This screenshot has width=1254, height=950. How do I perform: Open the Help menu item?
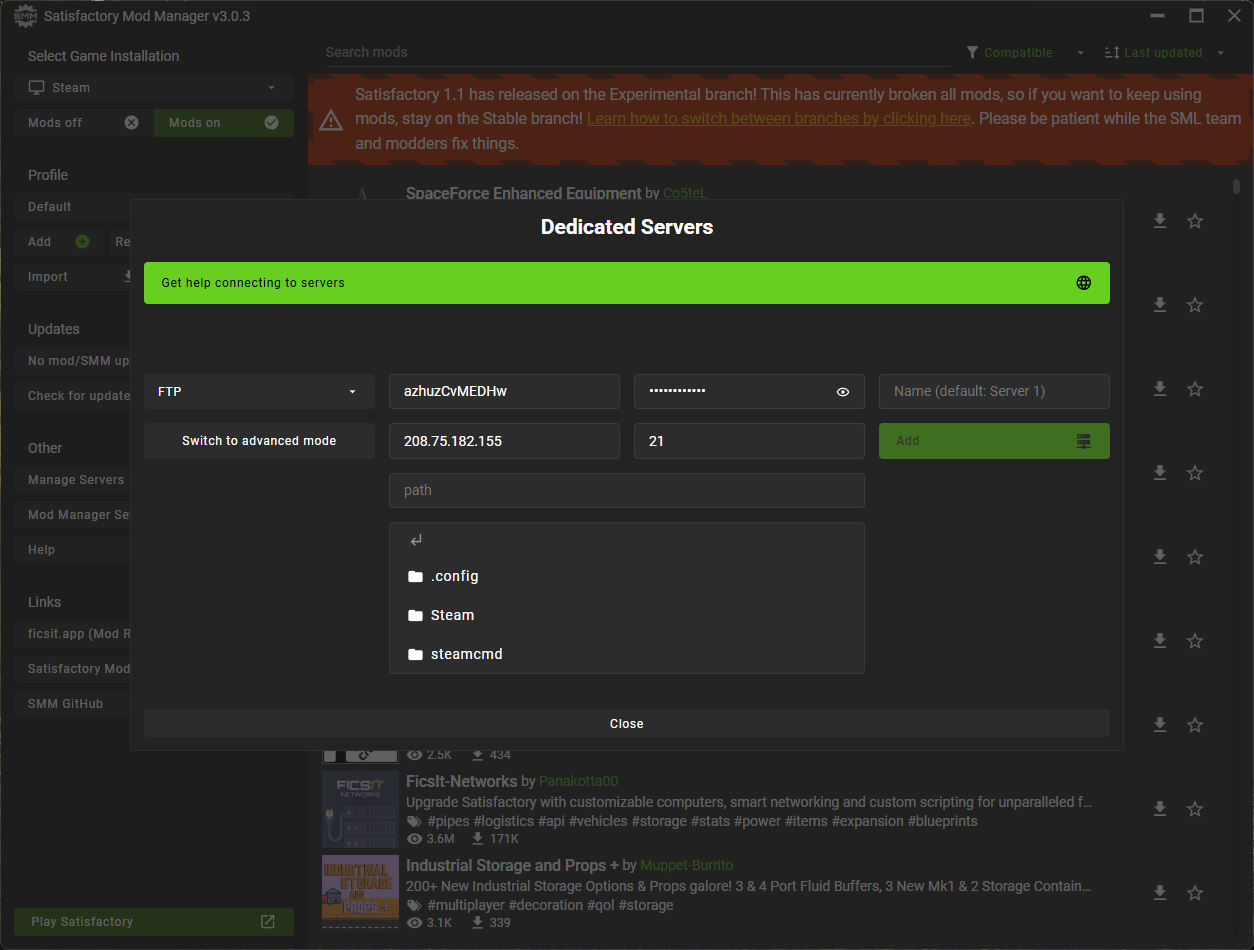(72, 550)
